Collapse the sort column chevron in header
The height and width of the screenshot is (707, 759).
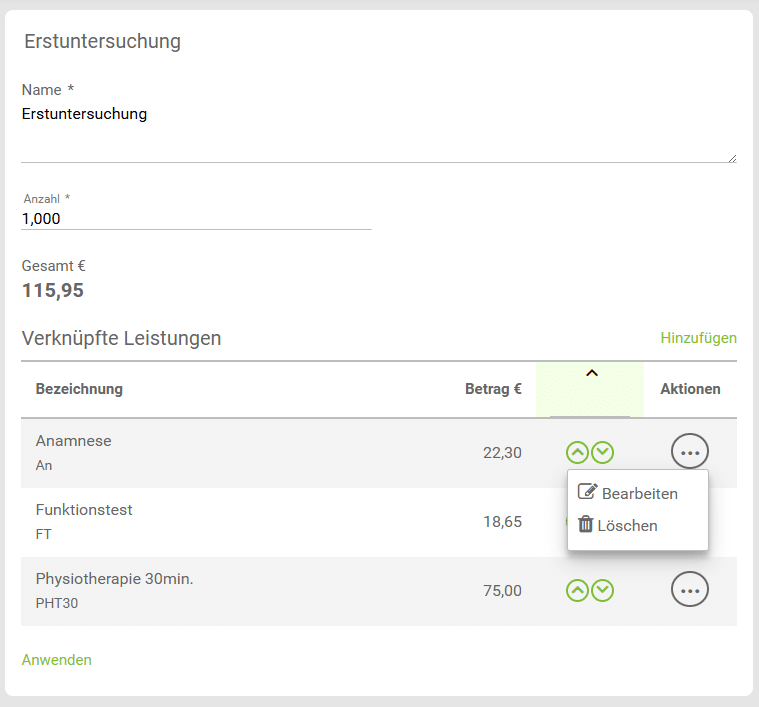point(592,373)
